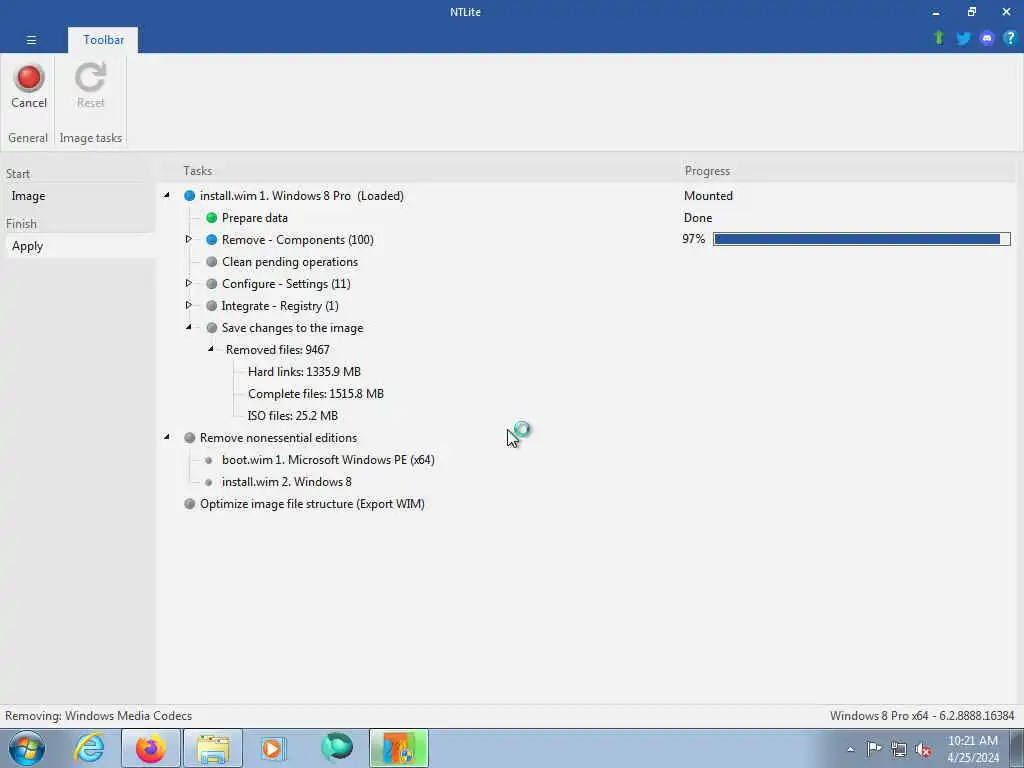Click the blue dot of Remove - Components
This screenshot has height=768, width=1024.
[212, 240]
